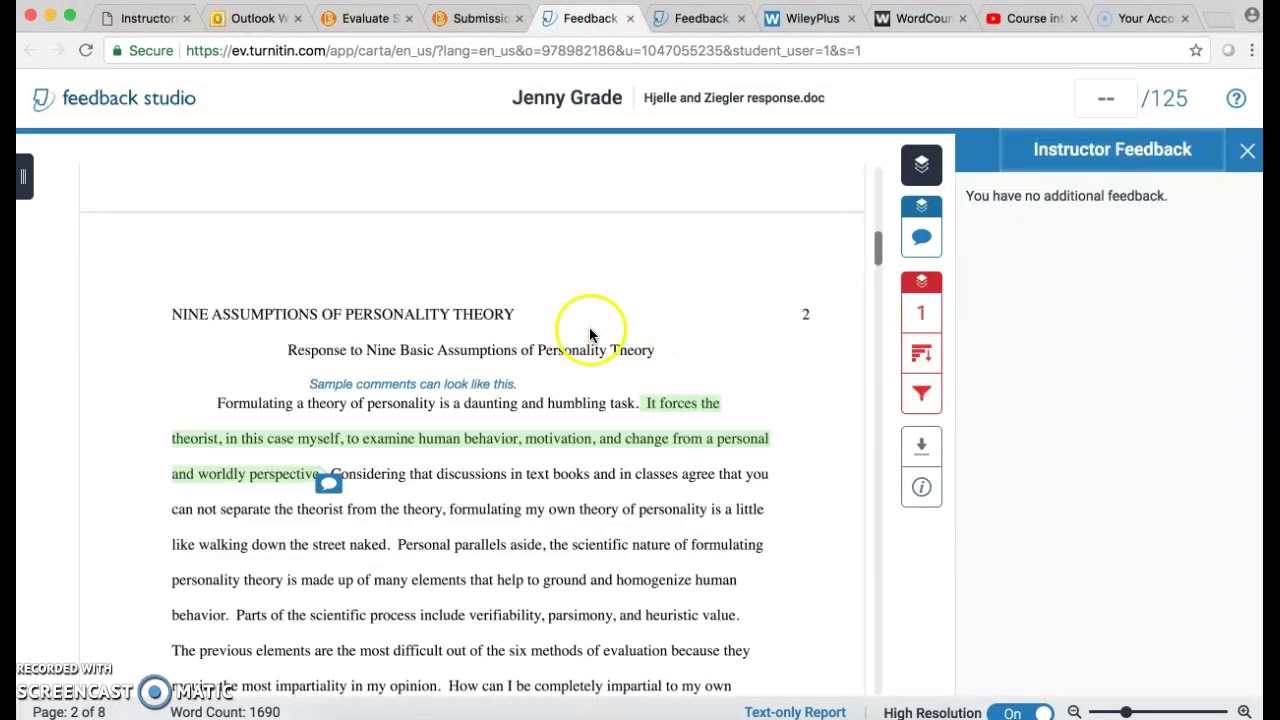The image size is (1280, 720).
Task: Open the similarity score number 1
Action: [x=921, y=313]
